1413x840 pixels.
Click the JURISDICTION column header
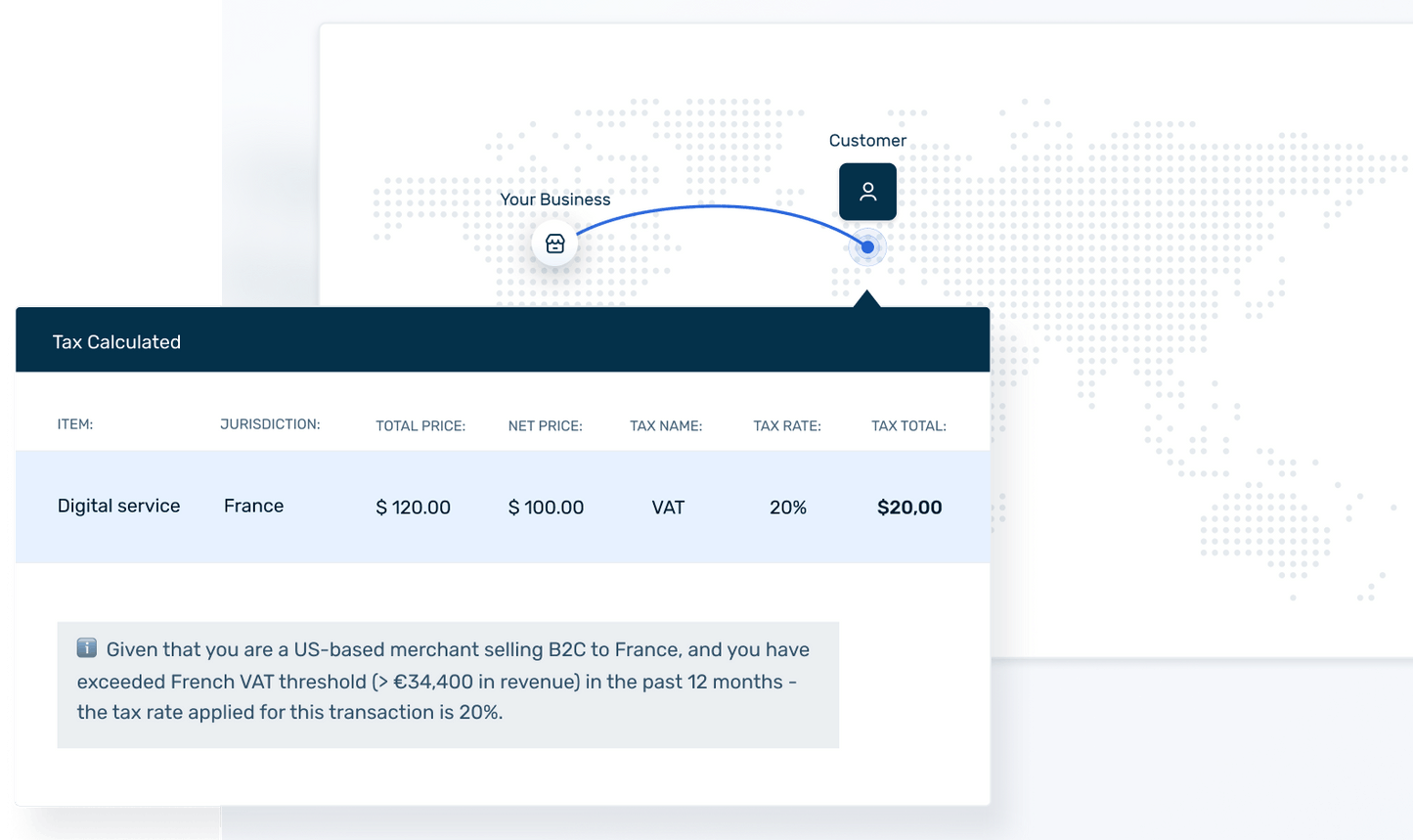270,424
